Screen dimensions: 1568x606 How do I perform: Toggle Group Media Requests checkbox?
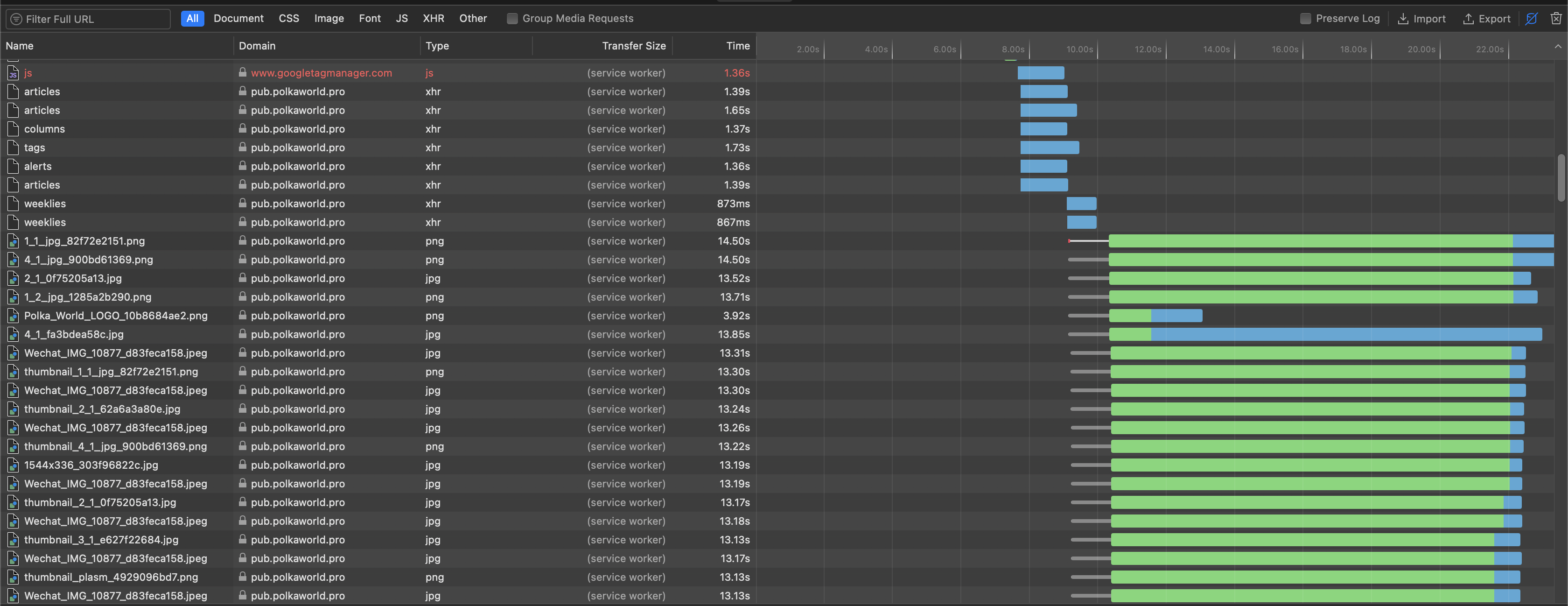click(x=512, y=18)
